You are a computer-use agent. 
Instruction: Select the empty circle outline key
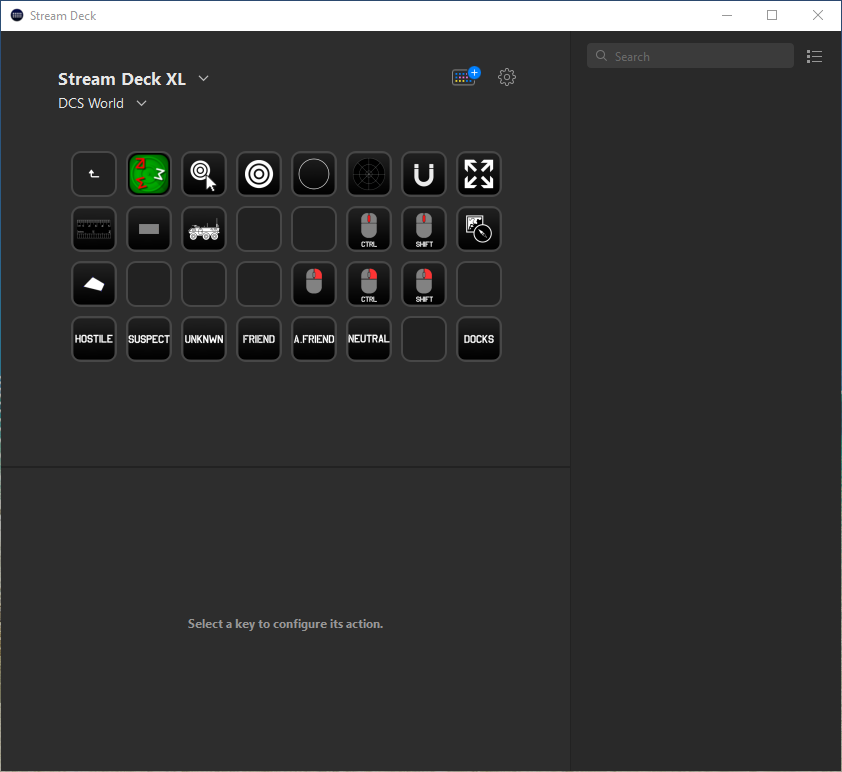click(314, 174)
